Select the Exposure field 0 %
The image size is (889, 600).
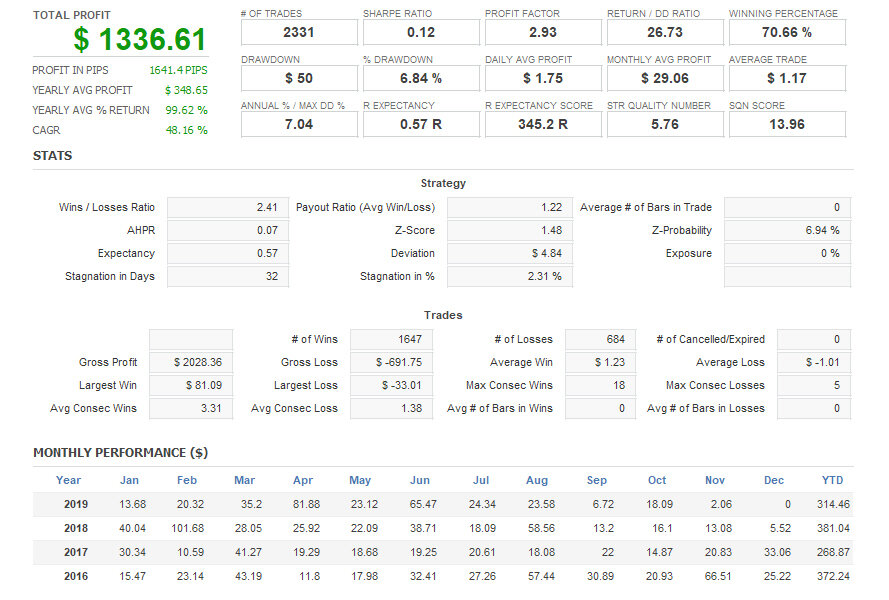point(787,253)
